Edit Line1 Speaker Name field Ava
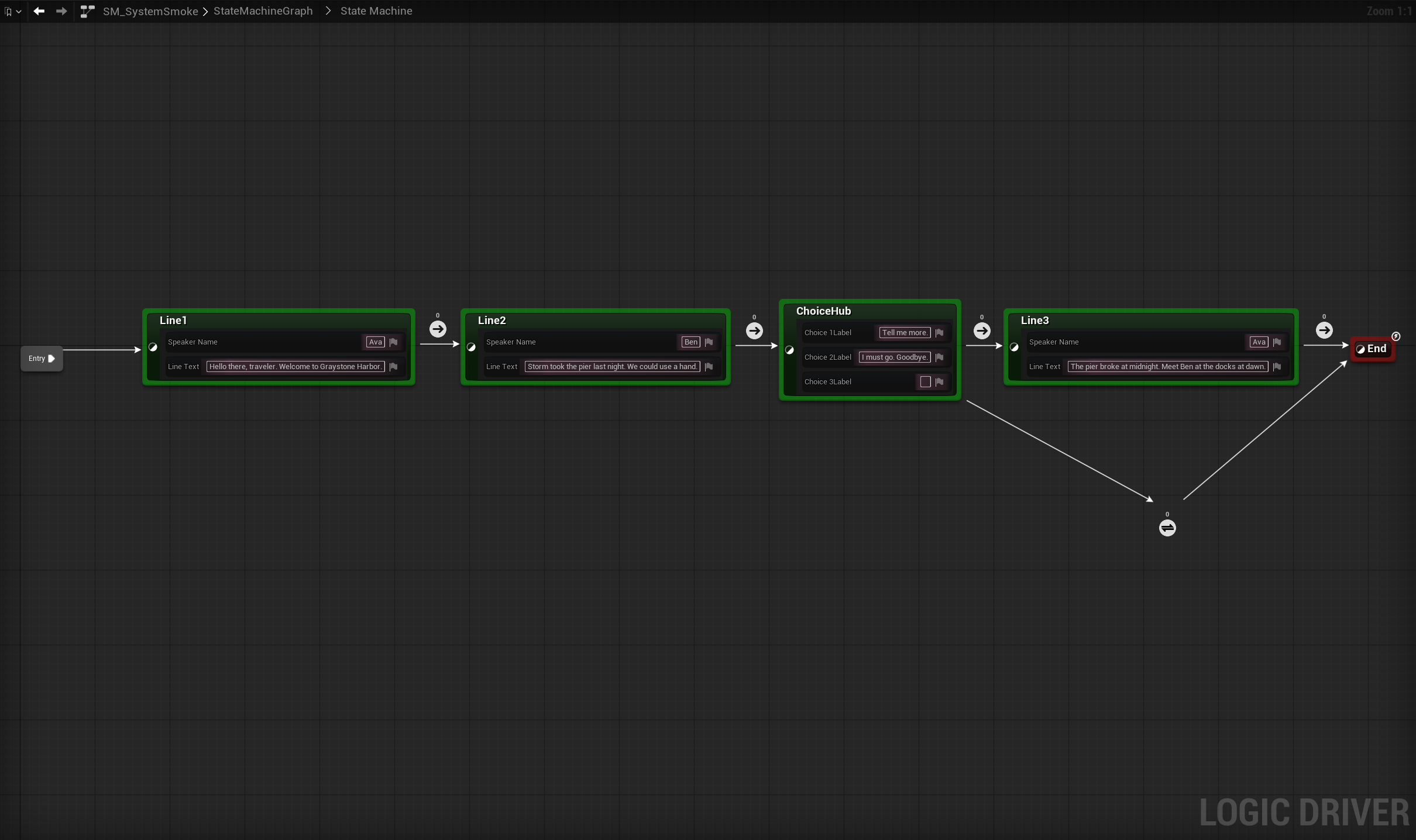 375,342
